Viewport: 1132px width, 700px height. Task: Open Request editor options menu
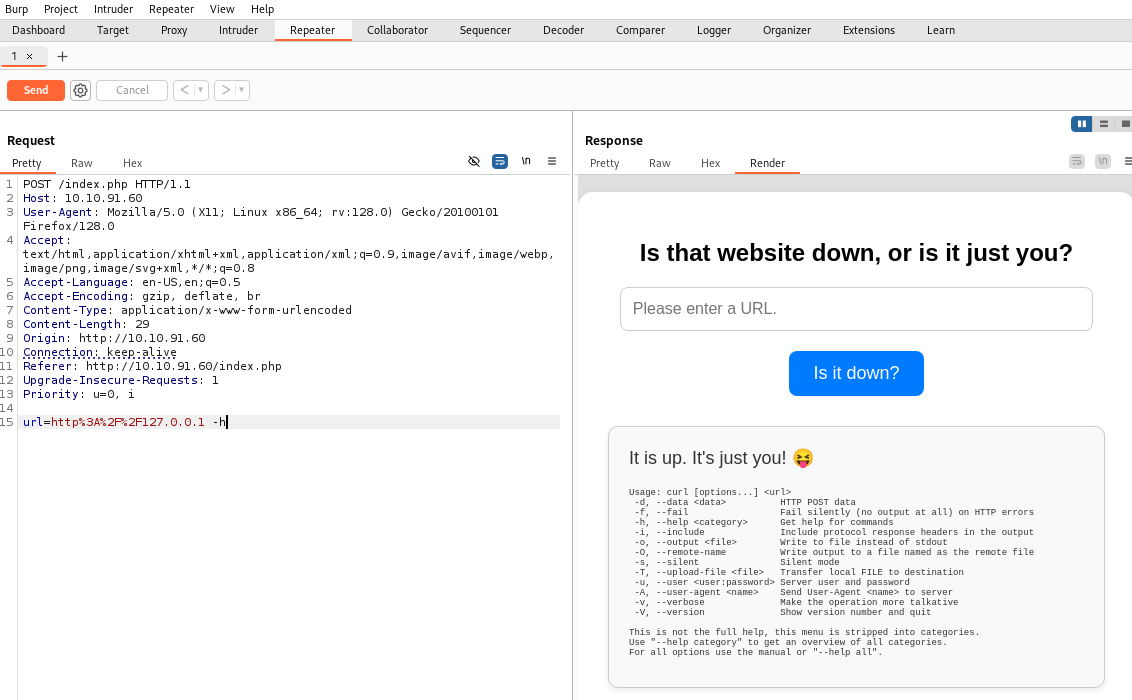coord(552,162)
